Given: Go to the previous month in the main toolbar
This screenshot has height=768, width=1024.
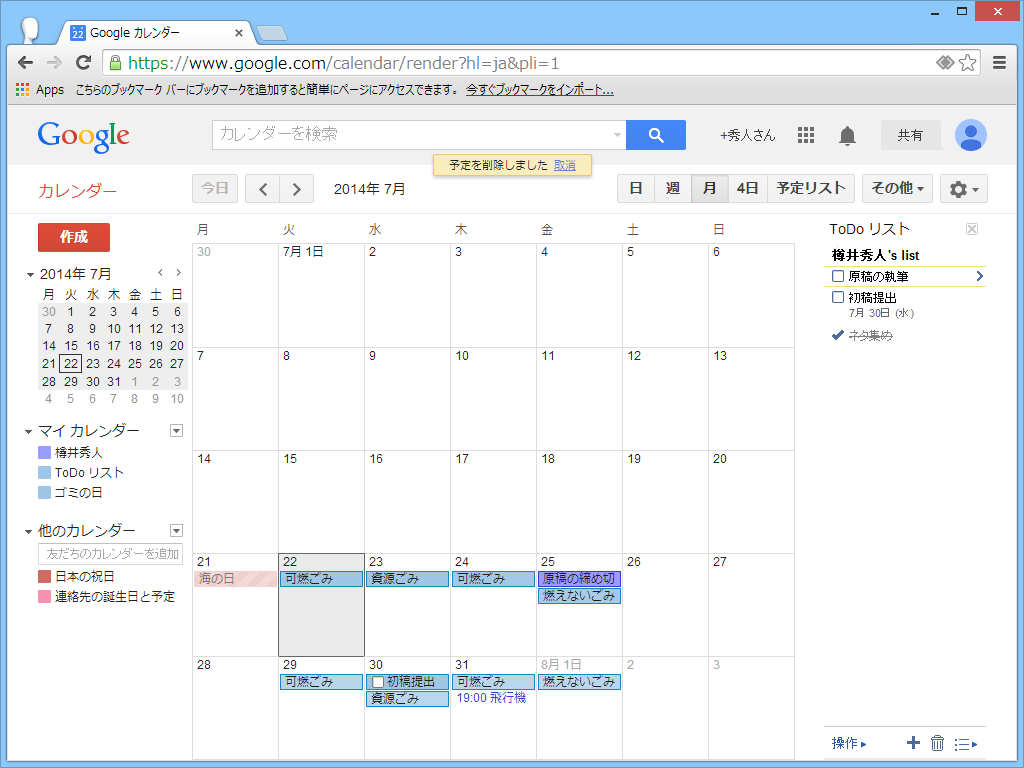Looking at the screenshot, I should [263, 189].
